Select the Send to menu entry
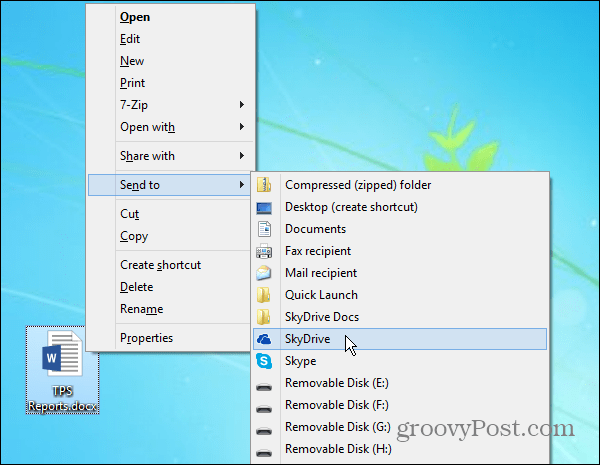 (x=169, y=185)
